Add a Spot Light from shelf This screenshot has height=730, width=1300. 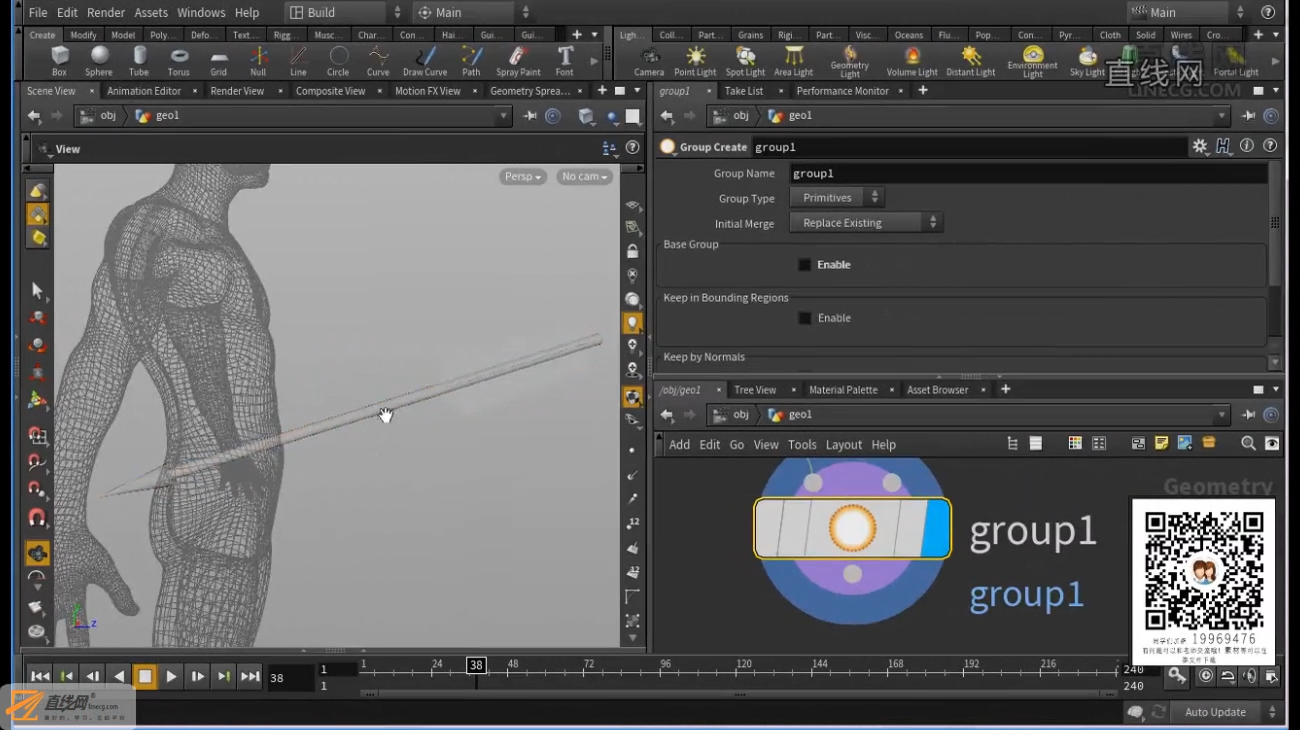click(745, 60)
